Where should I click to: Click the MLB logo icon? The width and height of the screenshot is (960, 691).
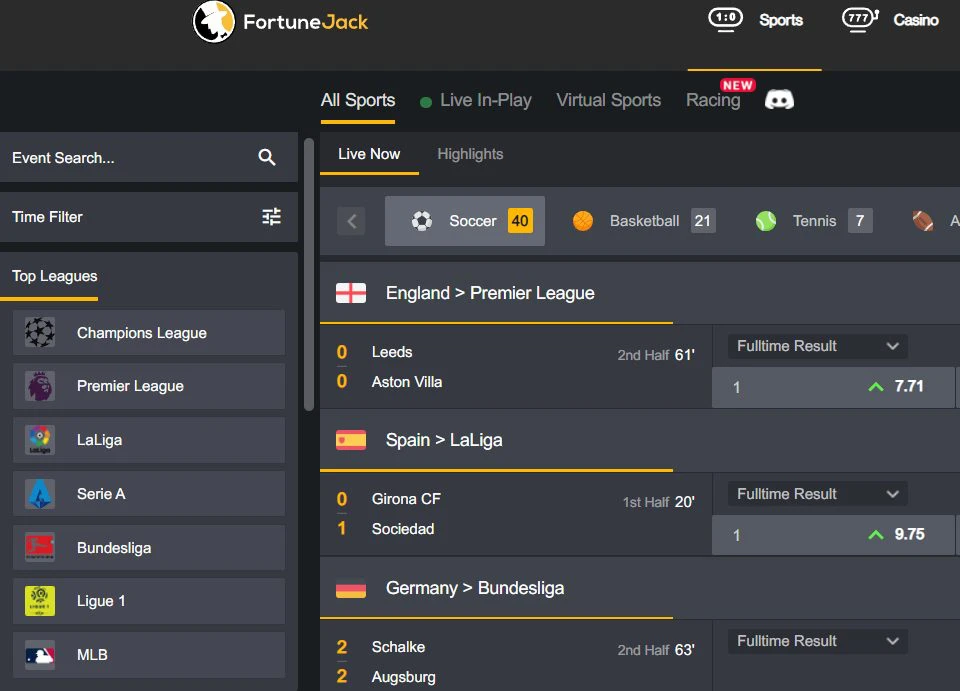point(40,655)
